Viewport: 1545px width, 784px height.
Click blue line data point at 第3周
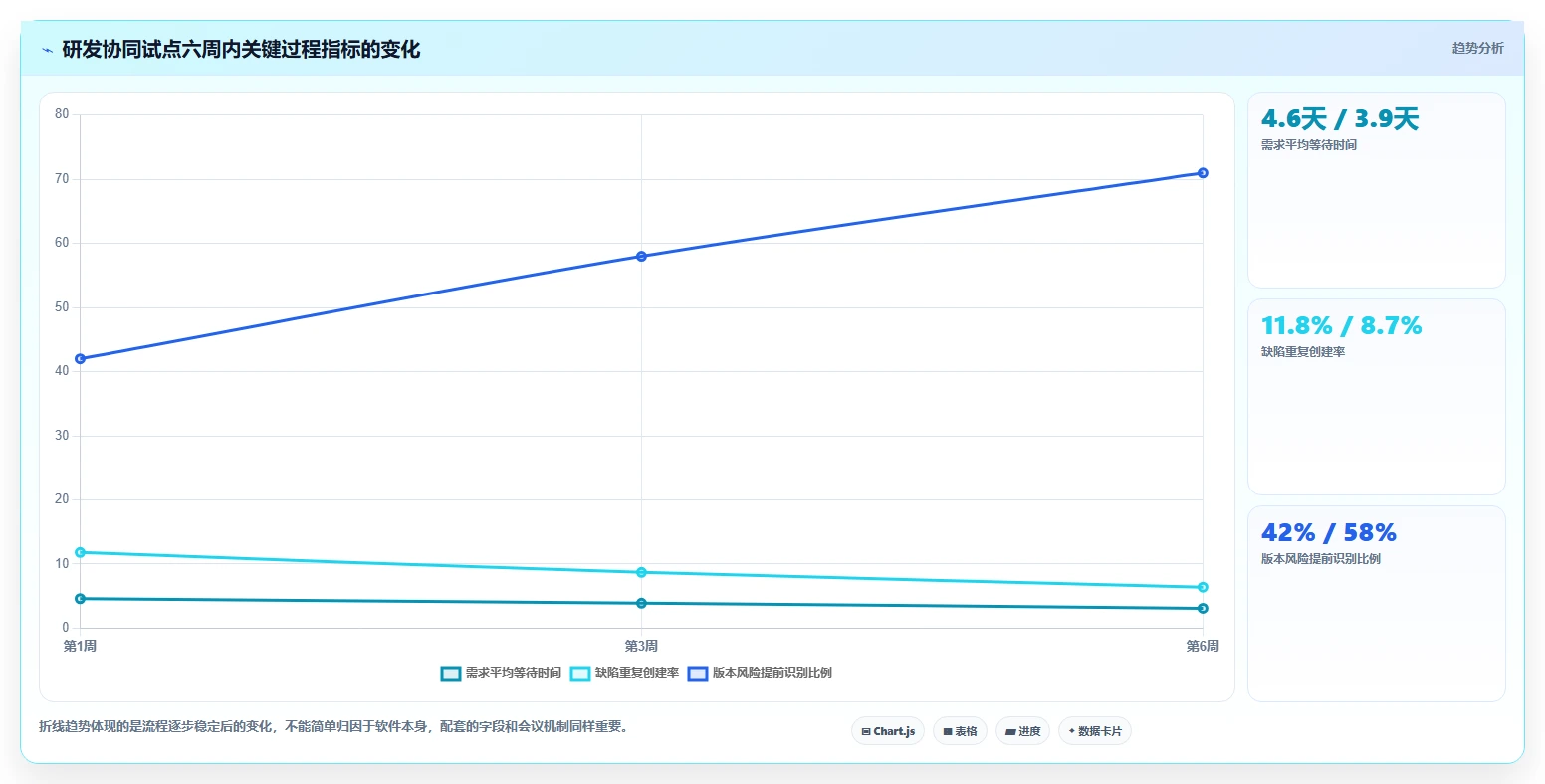point(641,256)
